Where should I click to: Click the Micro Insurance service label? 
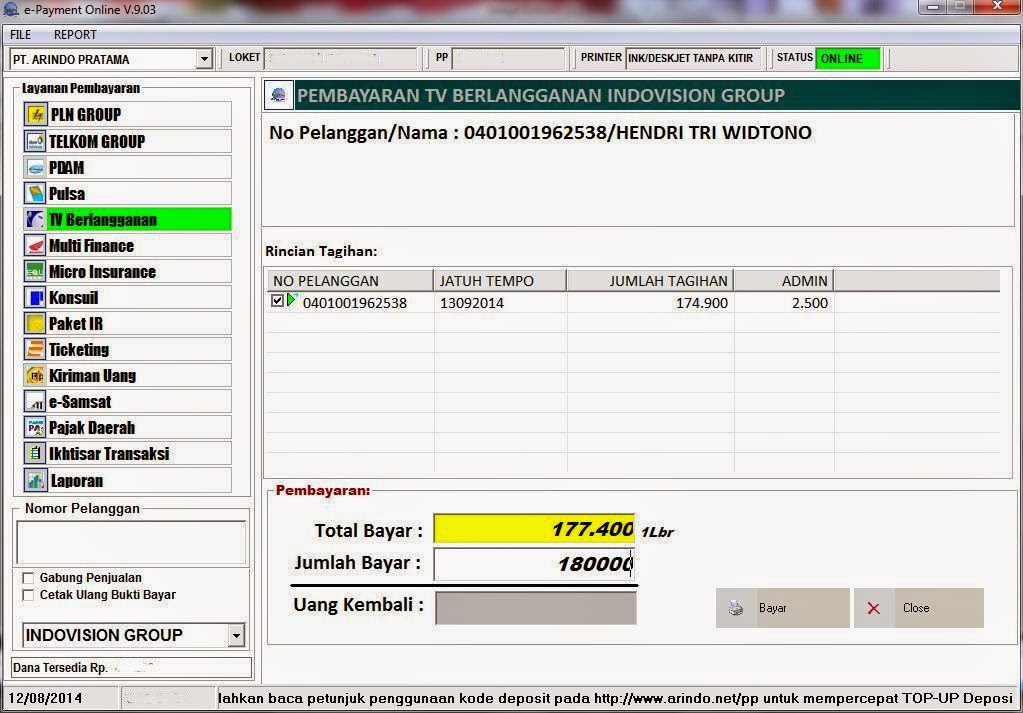(x=102, y=271)
